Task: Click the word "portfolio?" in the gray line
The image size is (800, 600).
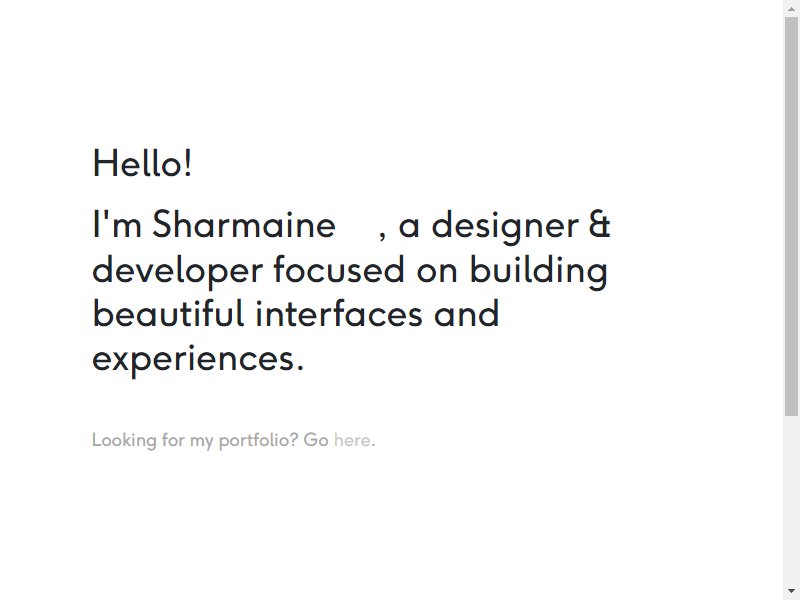Action: (259, 440)
